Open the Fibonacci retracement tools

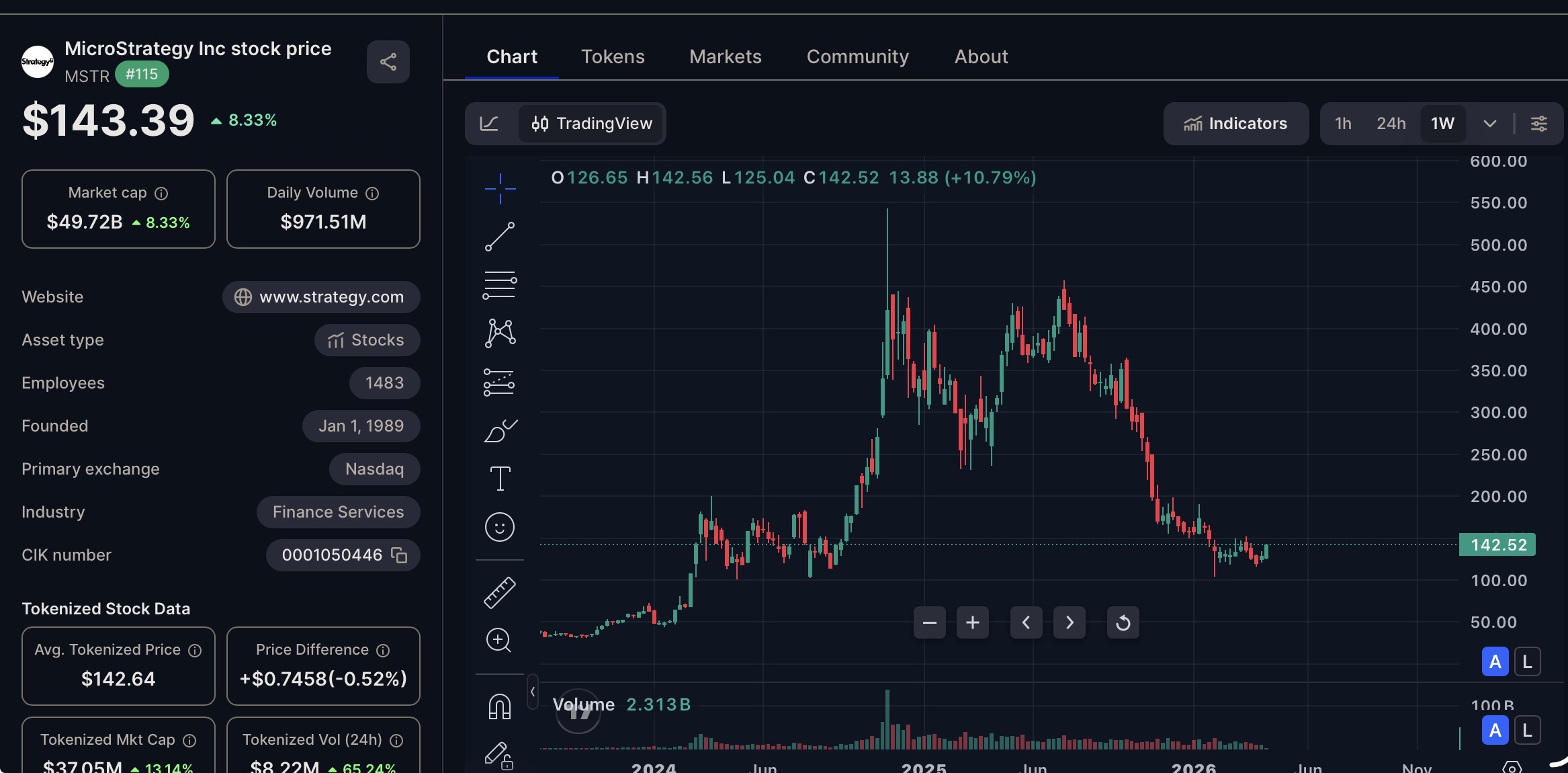pos(500,285)
